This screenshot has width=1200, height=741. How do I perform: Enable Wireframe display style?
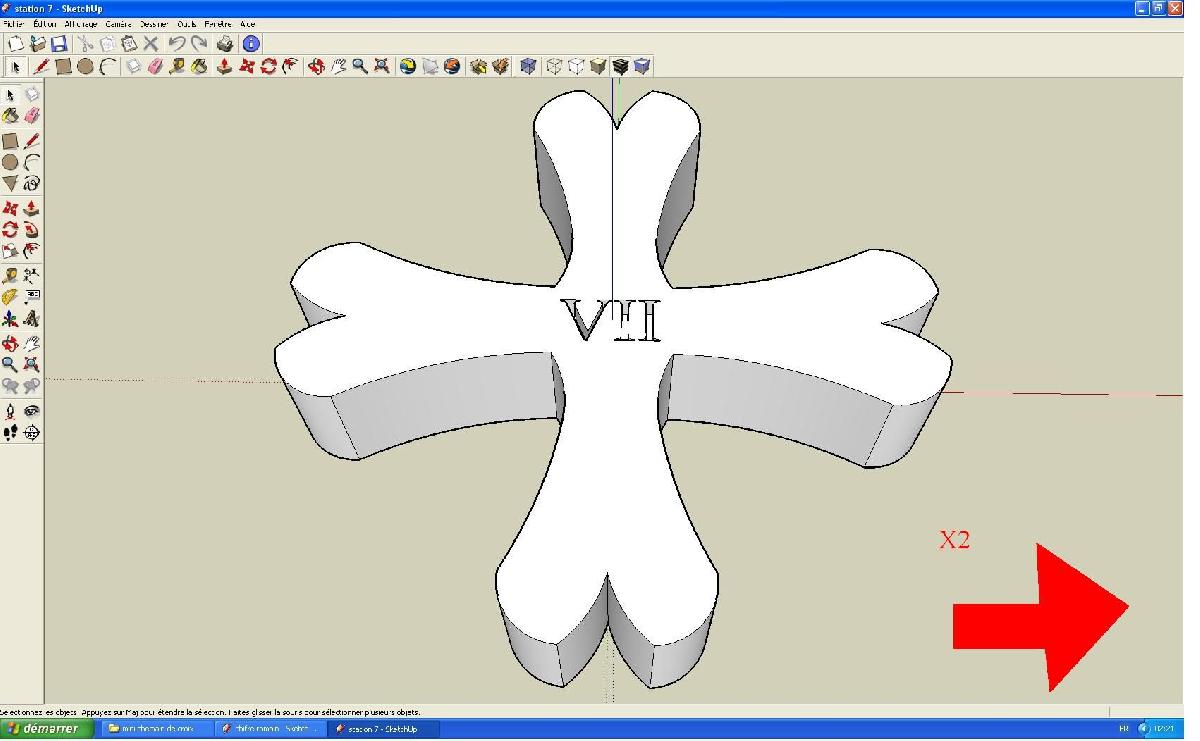554,67
